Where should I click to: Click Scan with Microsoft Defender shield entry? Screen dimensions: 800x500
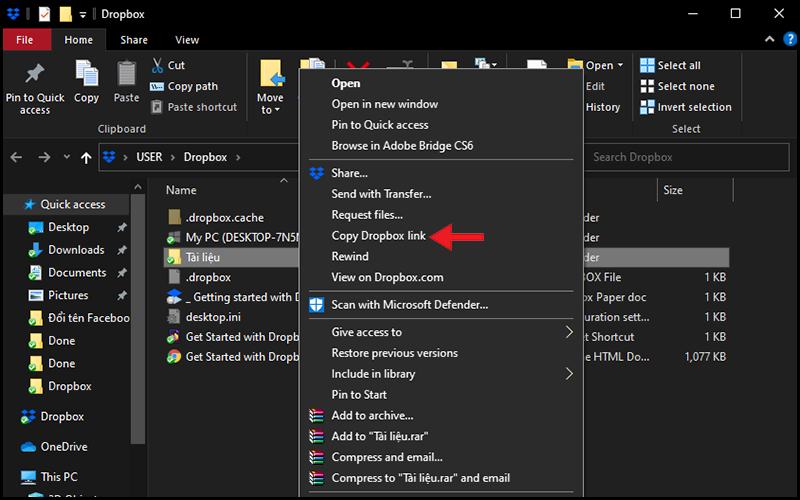(409, 304)
